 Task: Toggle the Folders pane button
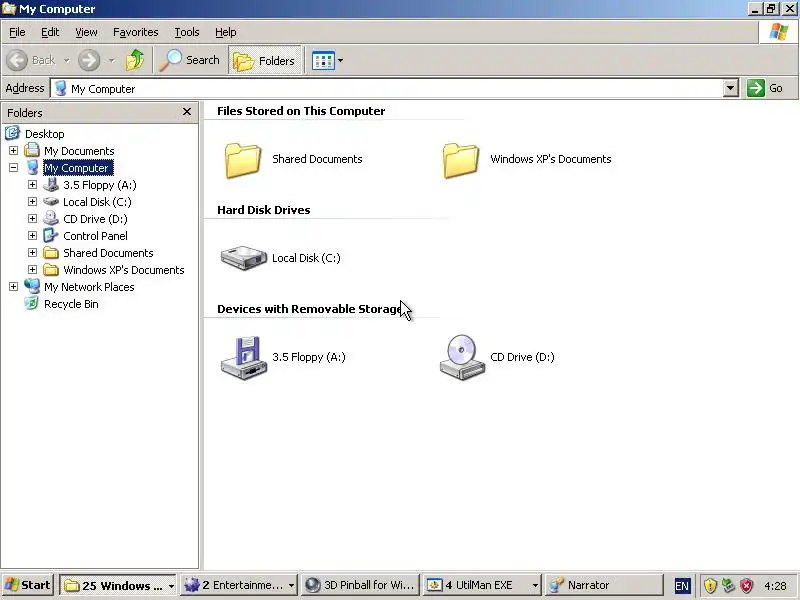click(x=265, y=60)
